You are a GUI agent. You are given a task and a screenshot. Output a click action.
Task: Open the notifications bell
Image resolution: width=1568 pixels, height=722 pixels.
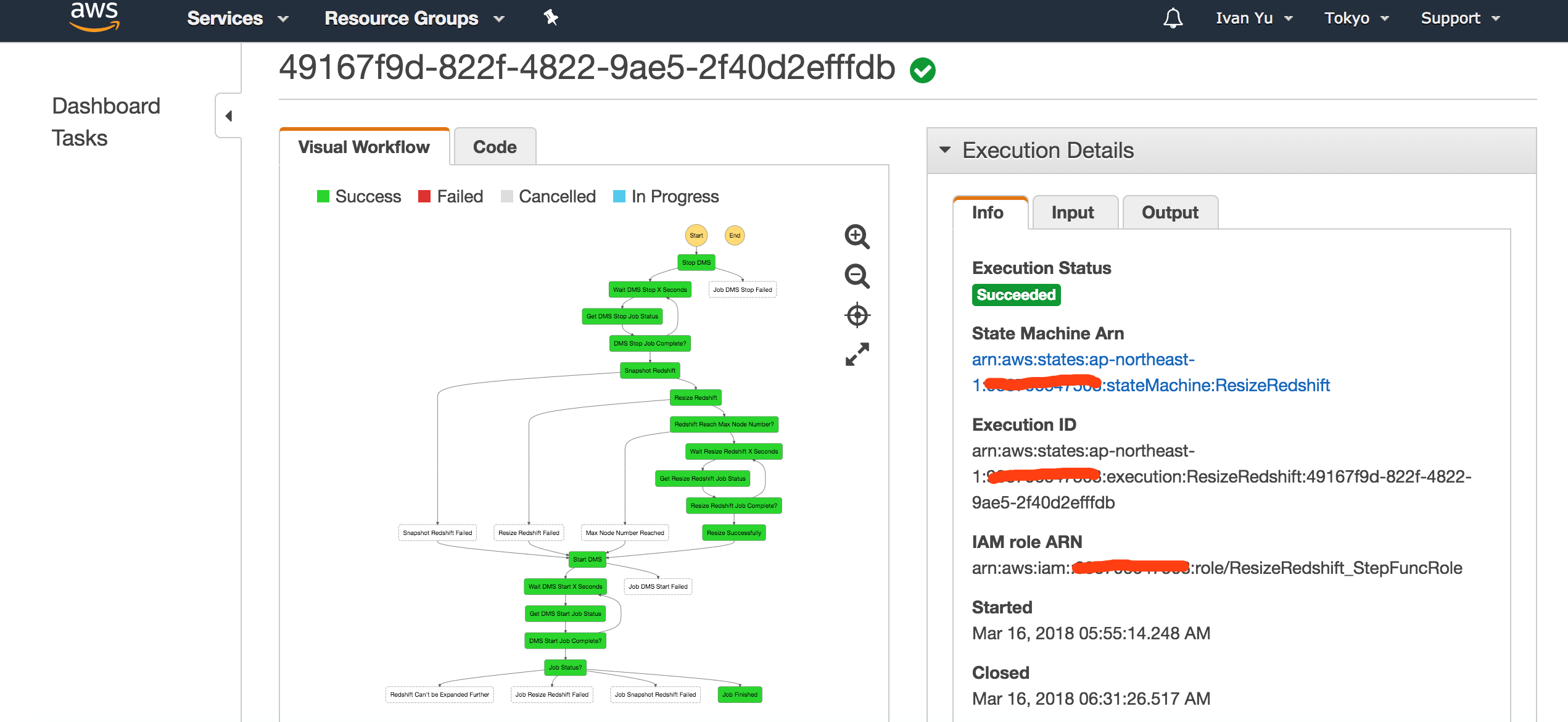[x=1173, y=19]
